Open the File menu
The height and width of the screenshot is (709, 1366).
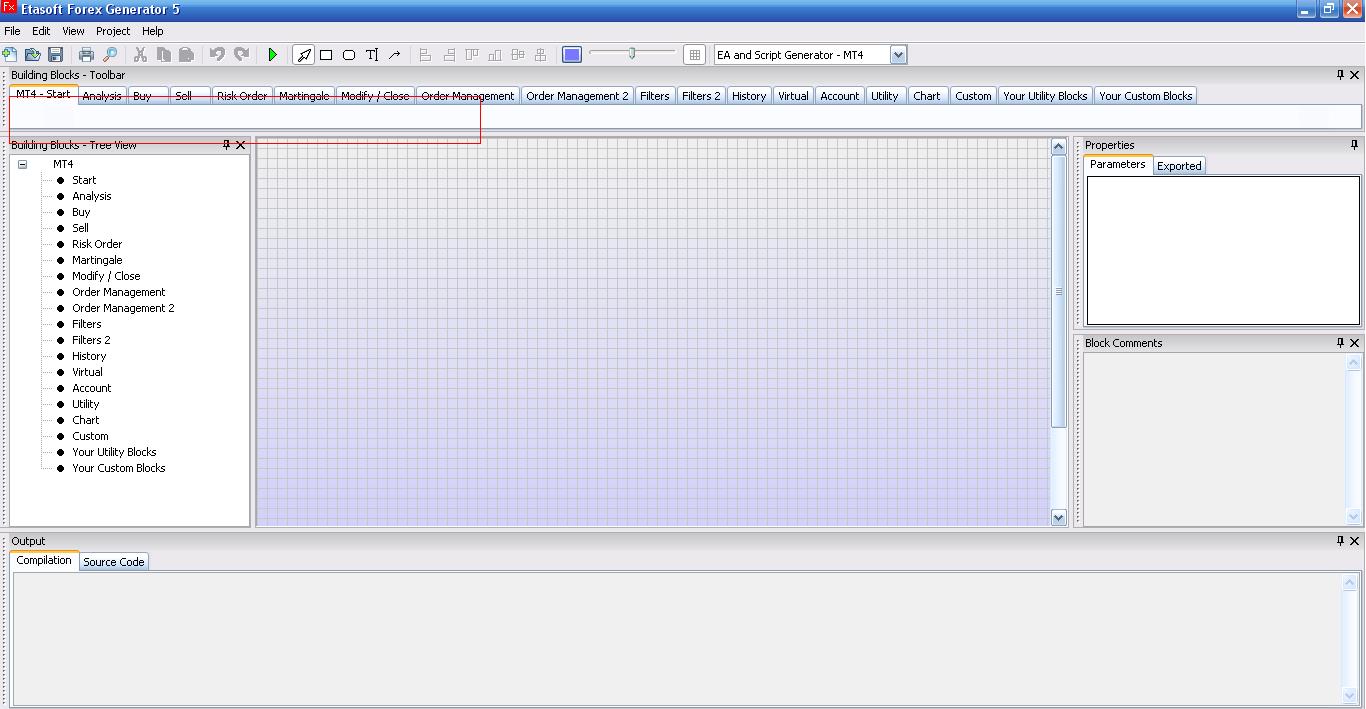click(x=12, y=31)
